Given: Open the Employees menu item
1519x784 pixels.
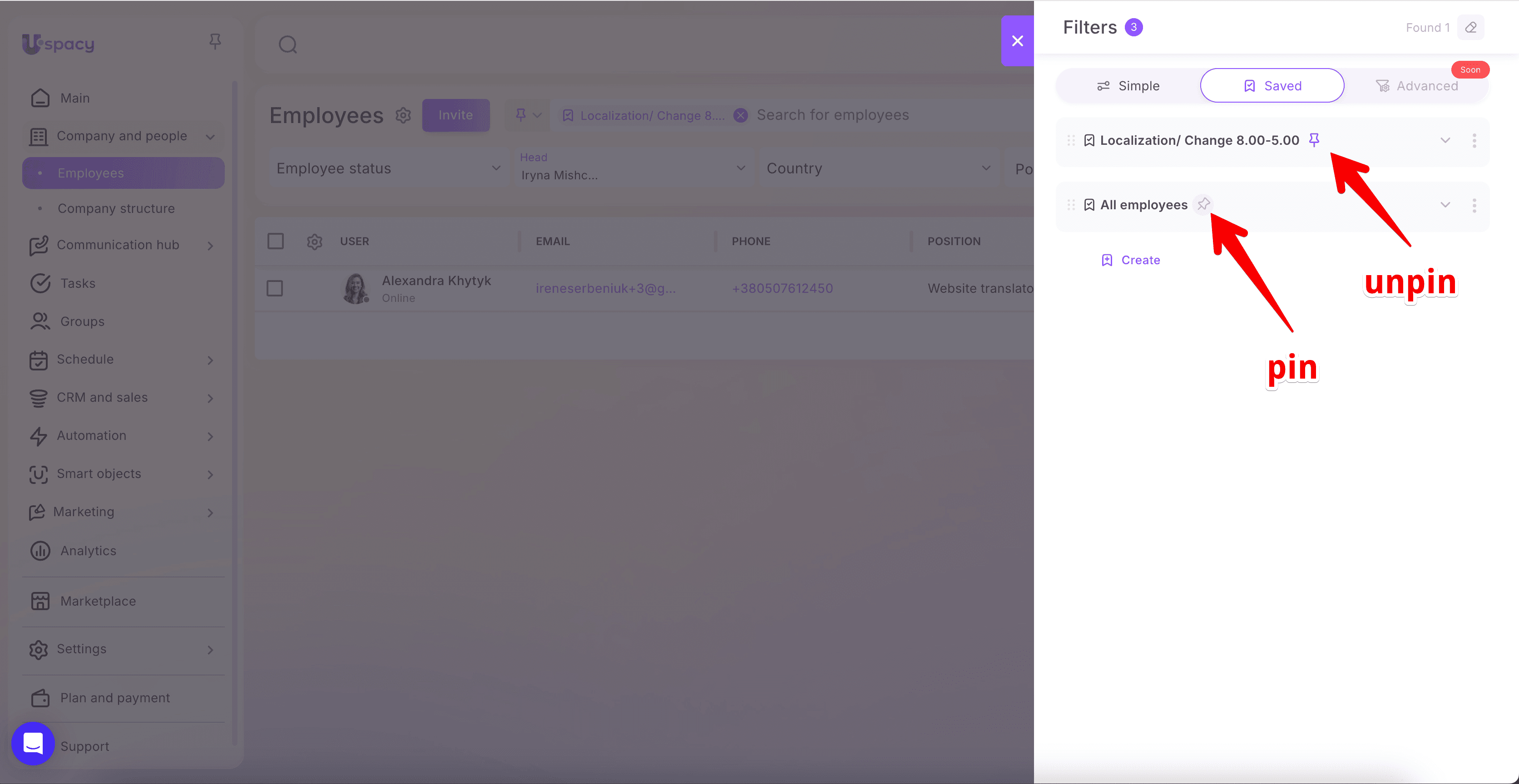Looking at the screenshot, I should tap(123, 173).
